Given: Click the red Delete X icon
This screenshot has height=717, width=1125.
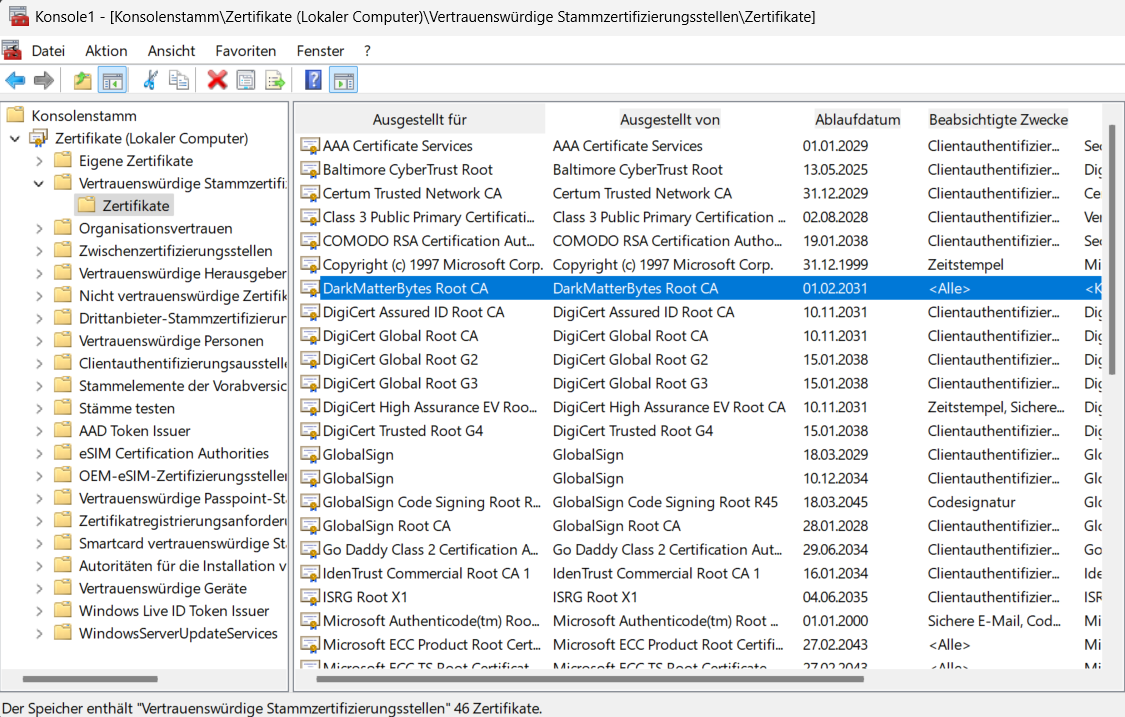Looking at the screenshot, I should tap(217, 80).
